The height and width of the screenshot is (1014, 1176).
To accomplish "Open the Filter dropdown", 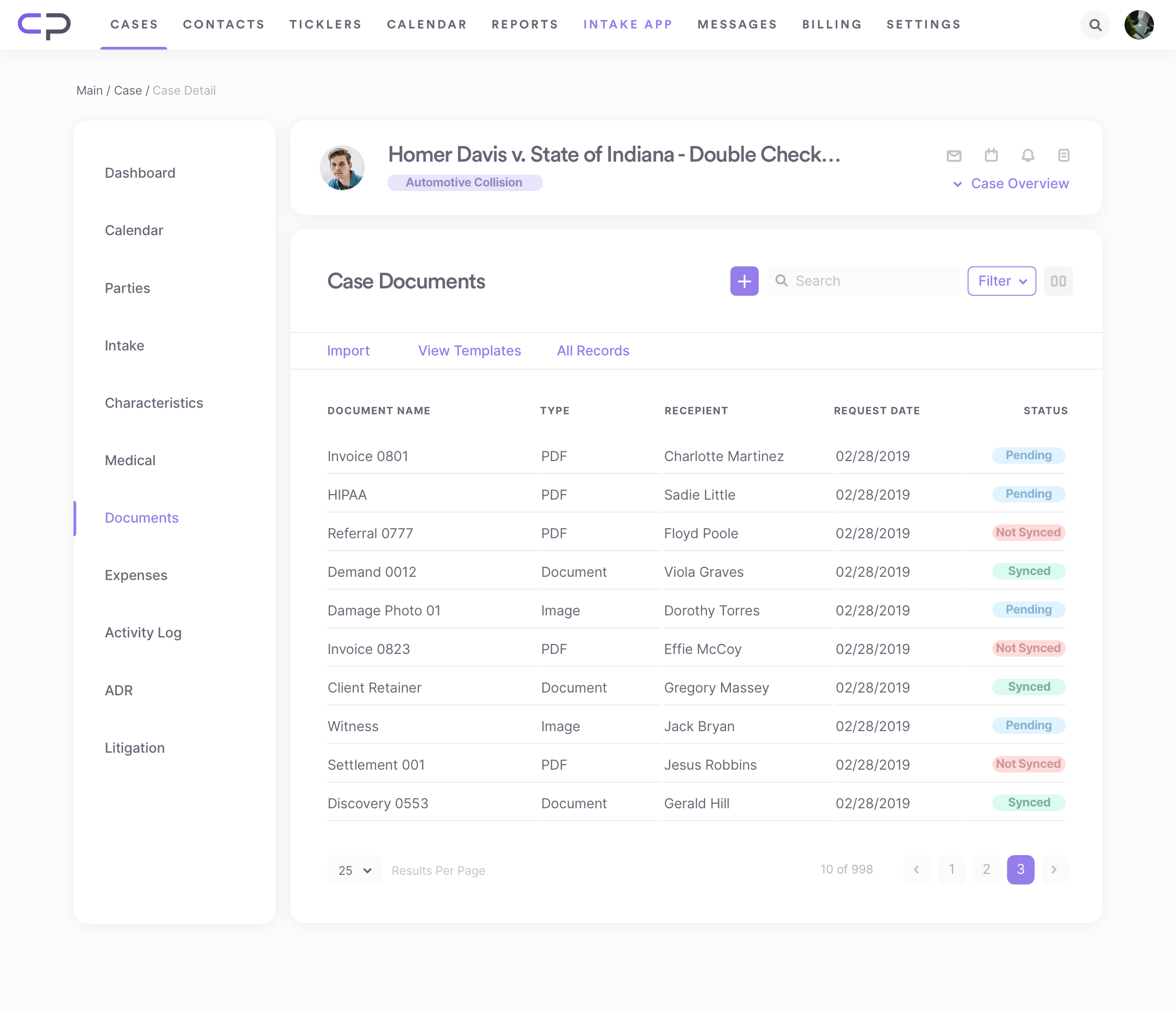I will pos(1001,281).
